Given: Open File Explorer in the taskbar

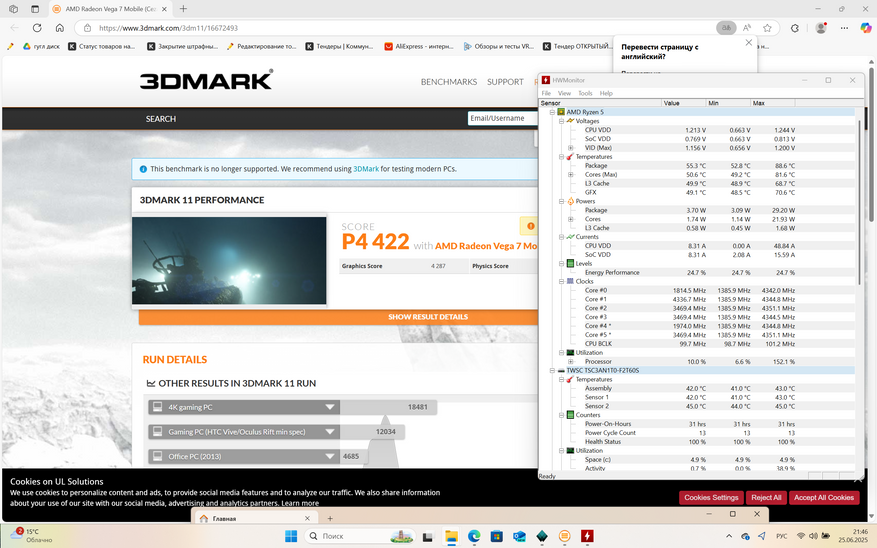Looking at the screenshot, I should [451, 536].
